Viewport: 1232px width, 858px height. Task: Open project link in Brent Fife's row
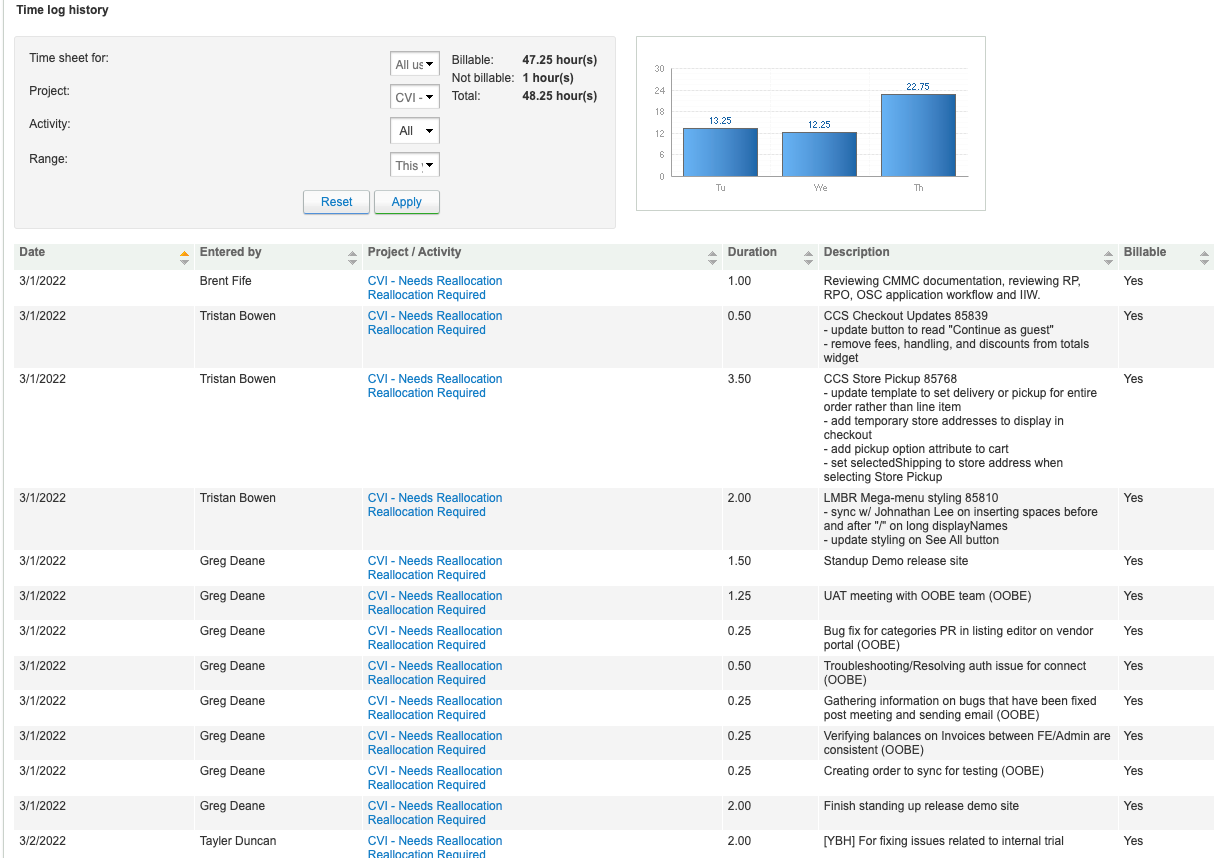coord(435,281)
